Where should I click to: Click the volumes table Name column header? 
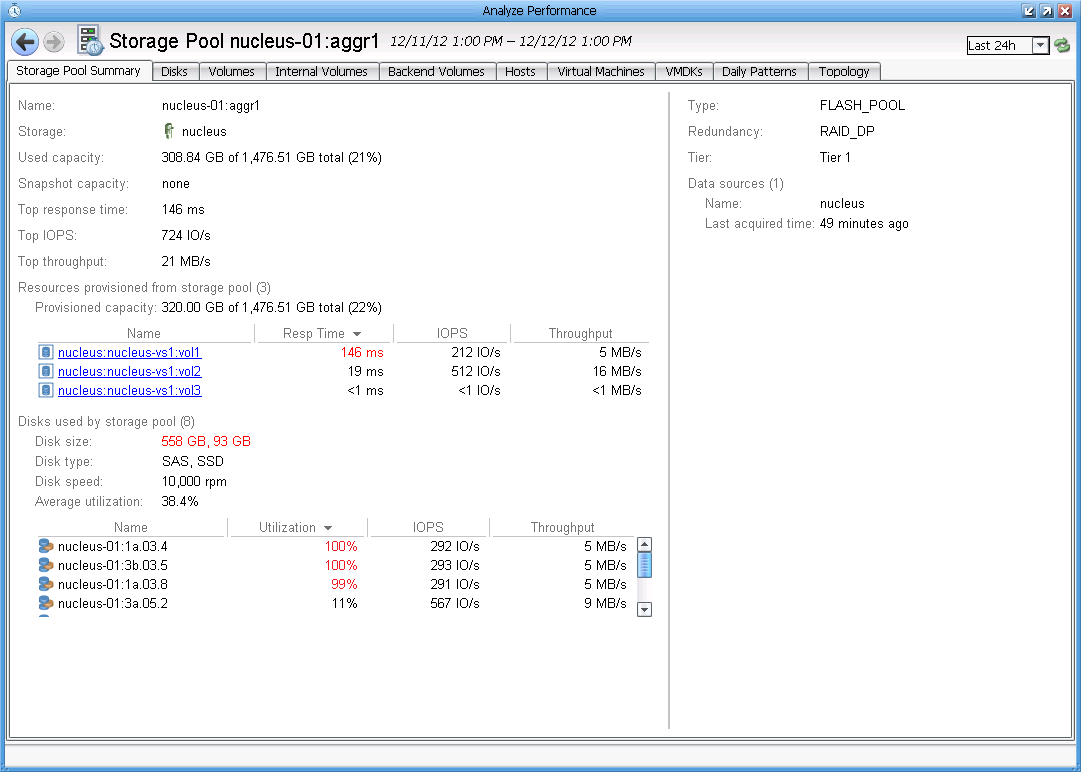coord(144,334)
